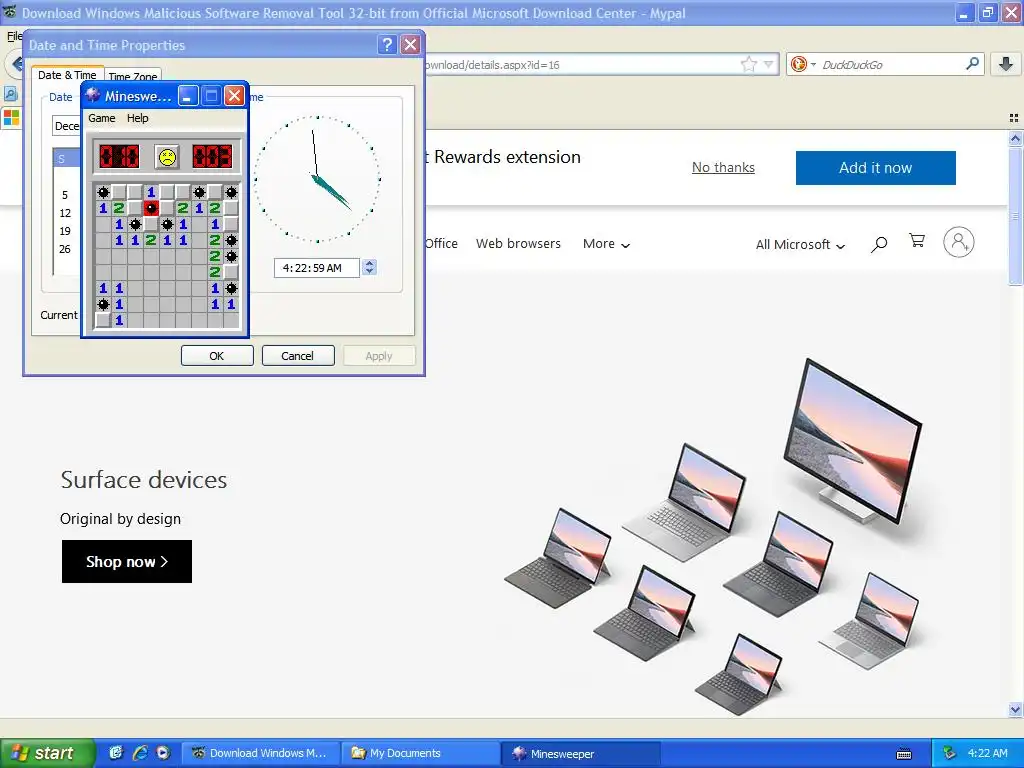1024x768 pixels.
Task: Open the month dropdown showing Dece
Action: (x=66, y=126)
